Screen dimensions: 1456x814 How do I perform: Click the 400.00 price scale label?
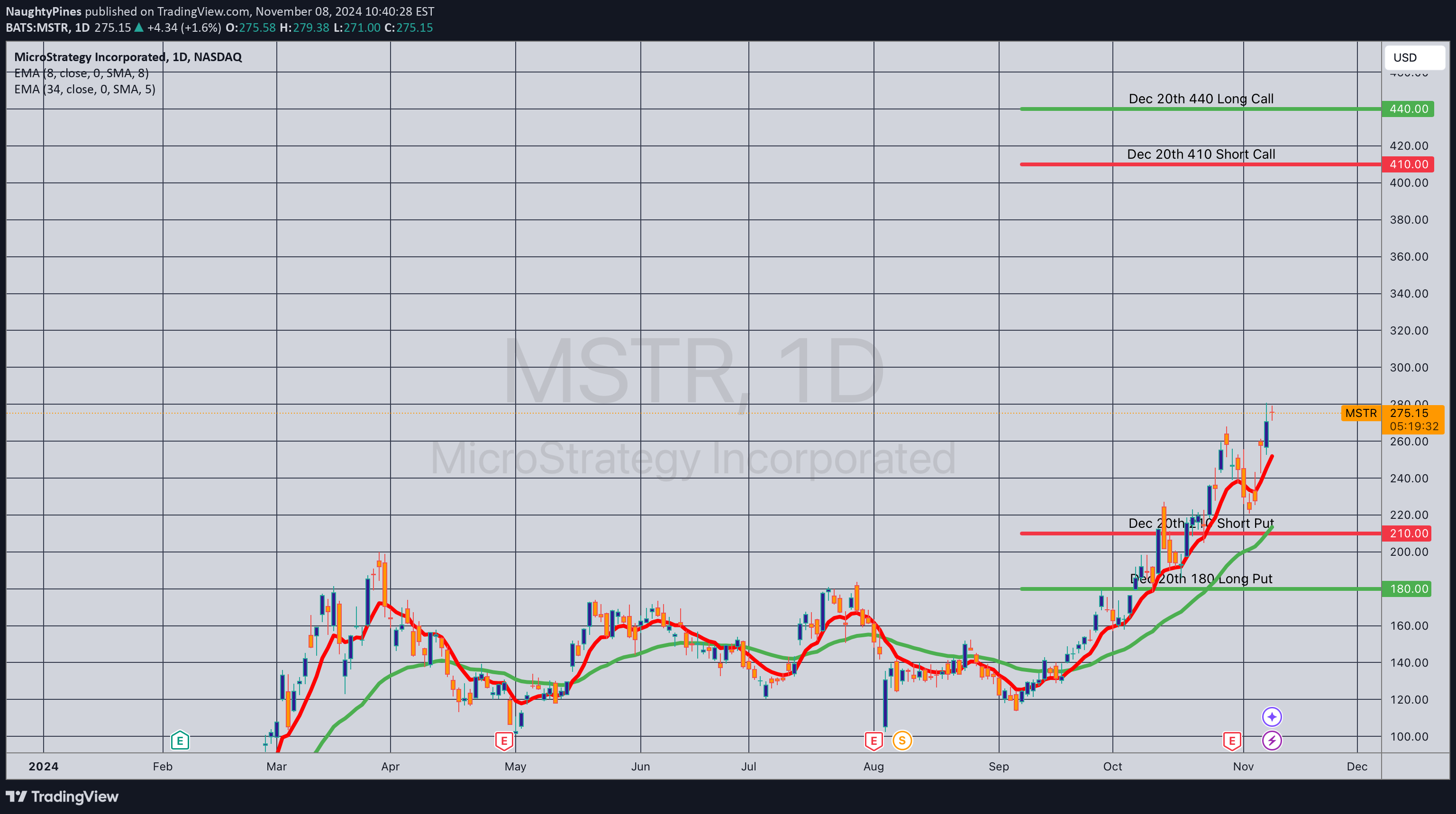point(1409,182)
